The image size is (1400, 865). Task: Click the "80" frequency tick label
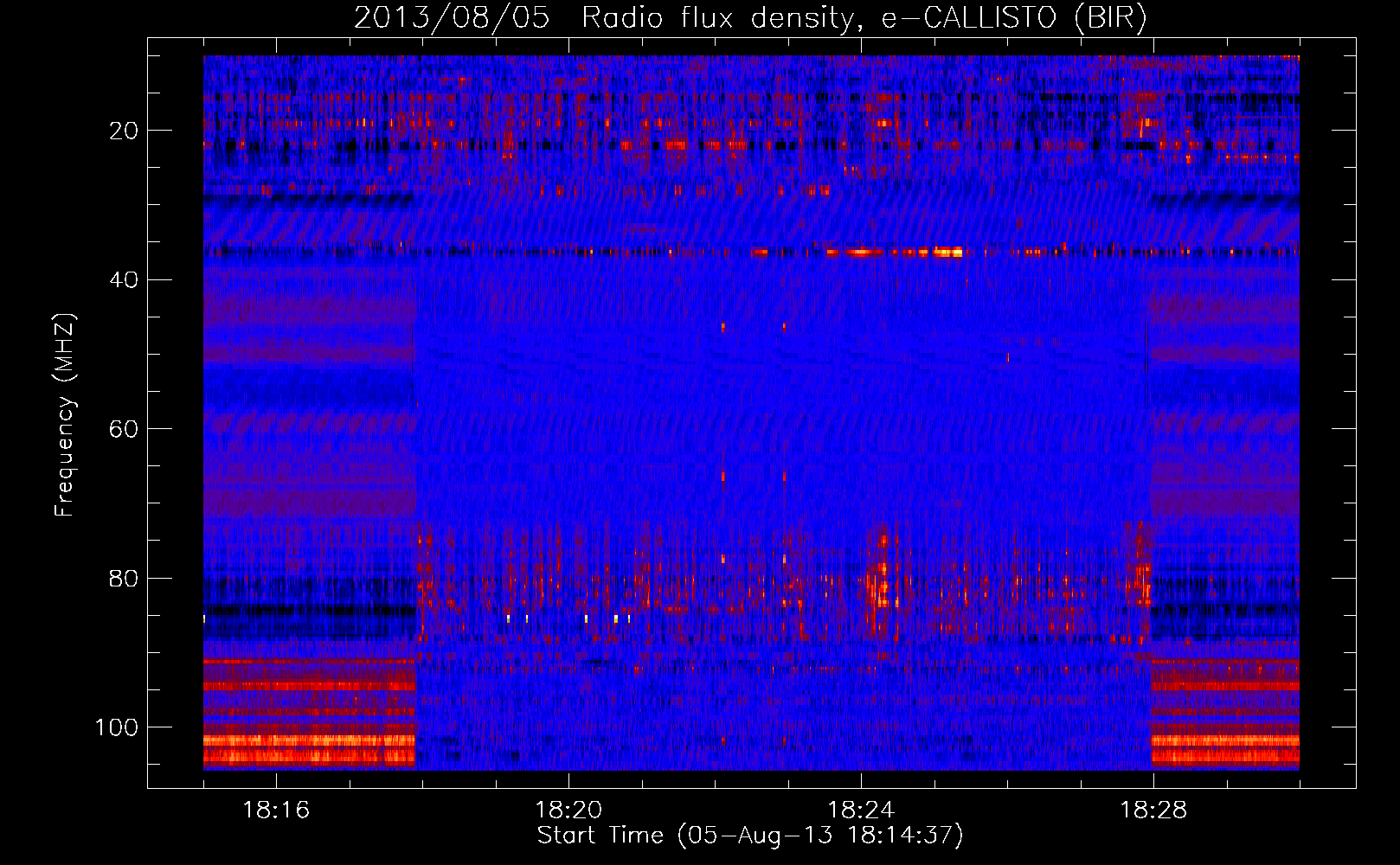click(124, 579)
